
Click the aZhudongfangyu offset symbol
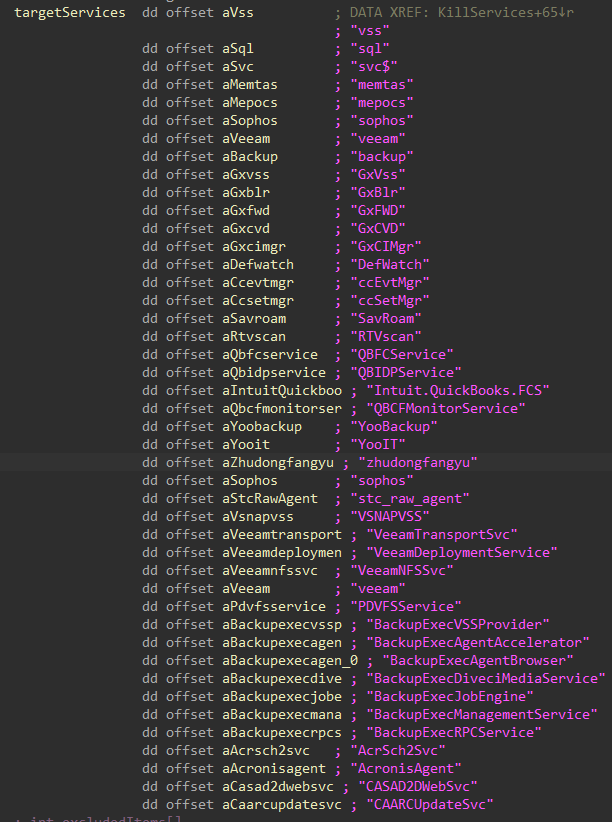point(278,463)
